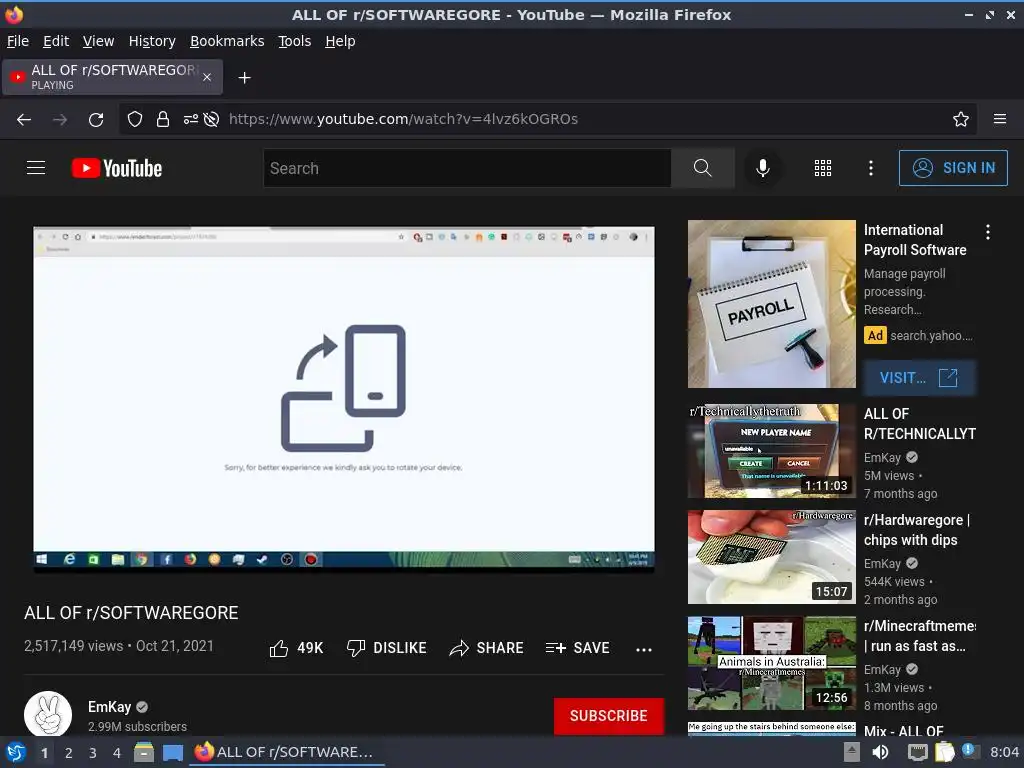
Task: Click inside the YouTube Search field
Action: 467,168
